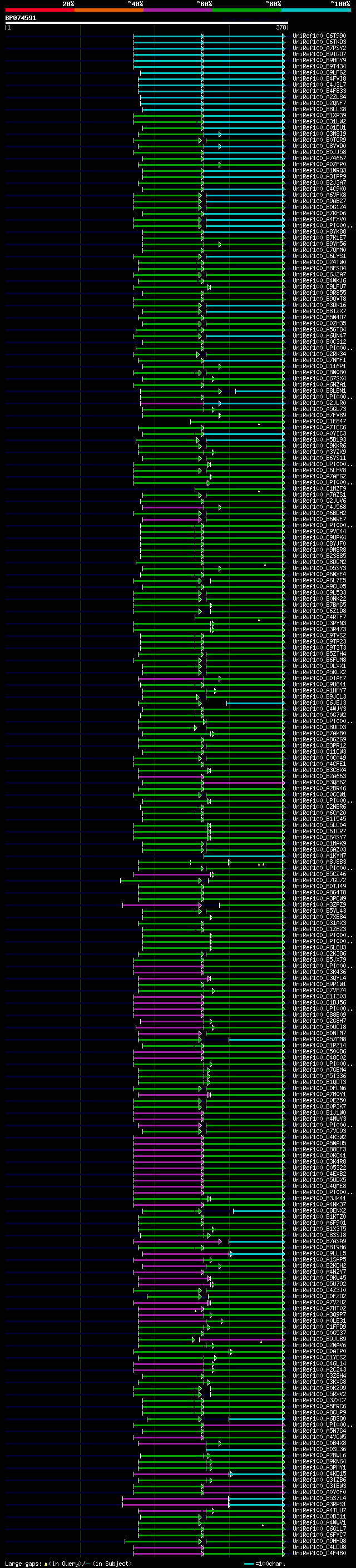The image size is (356, 1568).
Task: Select the UniRef100_B4F833 label
Action: pos(319,91)
